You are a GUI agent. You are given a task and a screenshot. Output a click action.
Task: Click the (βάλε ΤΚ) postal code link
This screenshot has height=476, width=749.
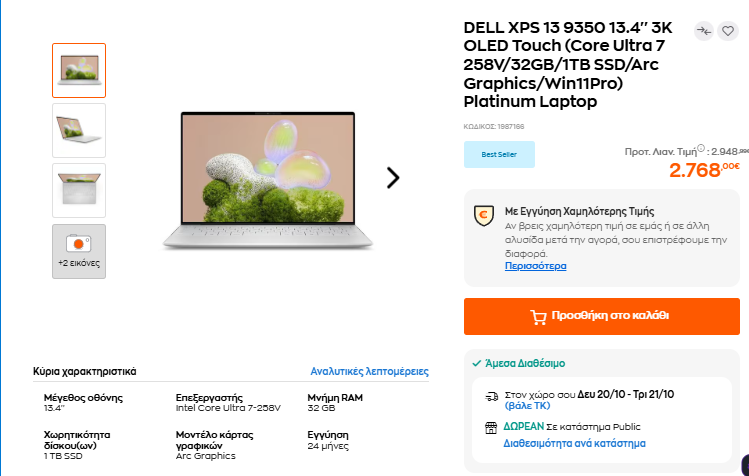click(x=527, y=406)
